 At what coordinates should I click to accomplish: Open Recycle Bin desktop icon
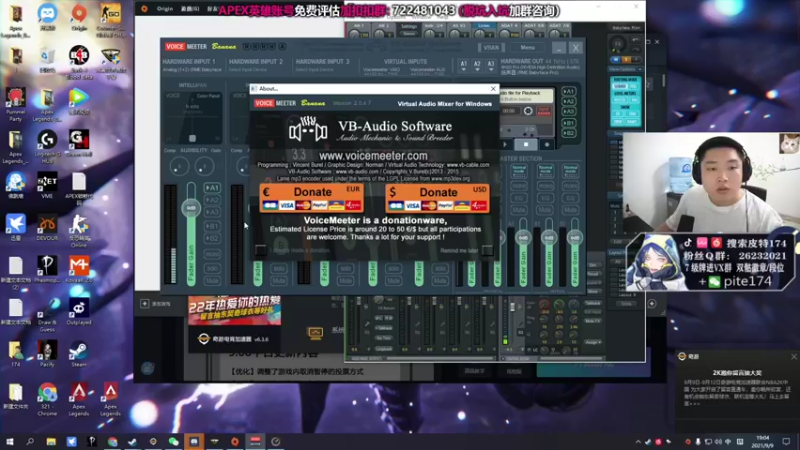(x=47, y=59)
